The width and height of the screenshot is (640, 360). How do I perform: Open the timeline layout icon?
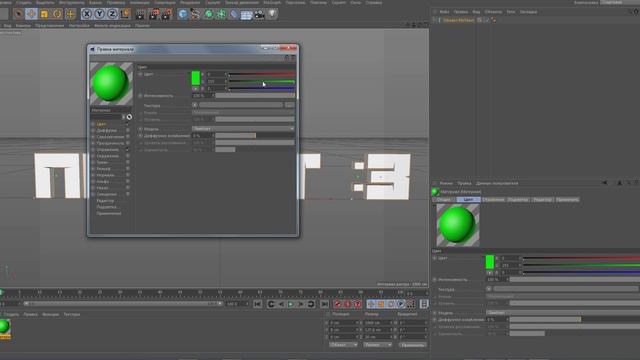point(424,304)
